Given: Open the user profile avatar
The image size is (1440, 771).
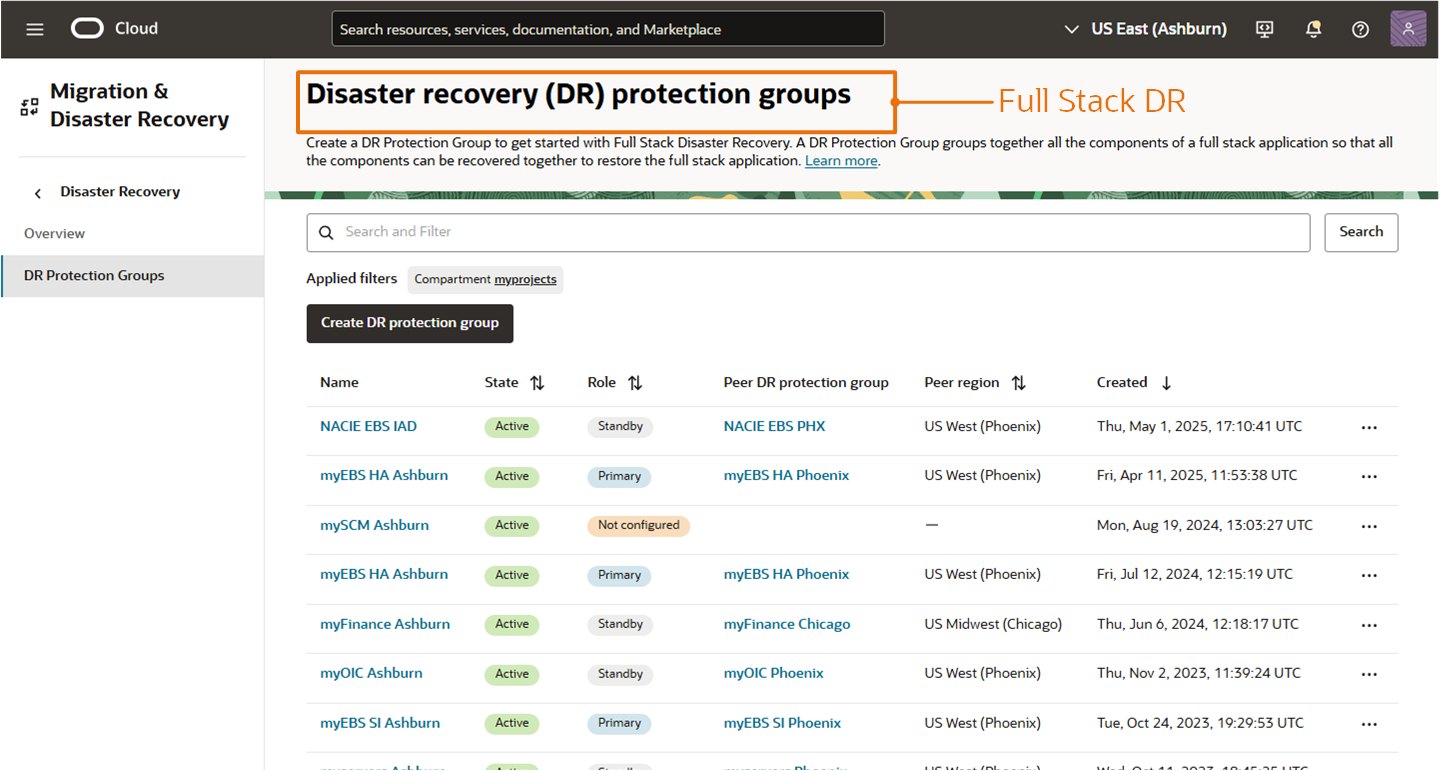Looking at the screenshot, I should (x=1408, y=29).
